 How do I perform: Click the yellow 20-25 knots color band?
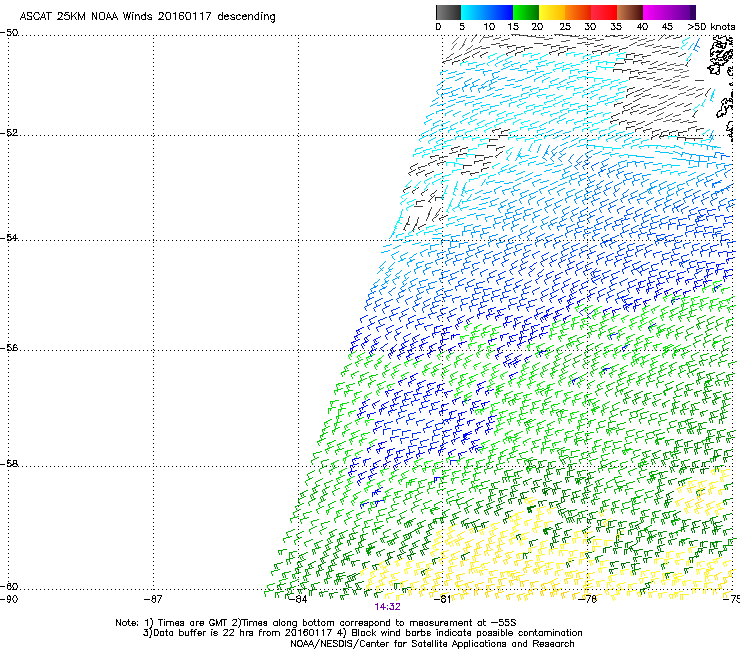click(x=552, y=12)
